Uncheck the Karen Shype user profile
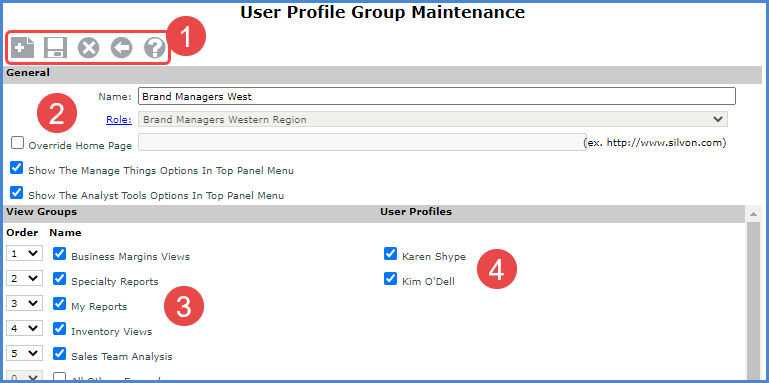Image resolution: width=769 pixels, height=383 pixels. point(390,254)
